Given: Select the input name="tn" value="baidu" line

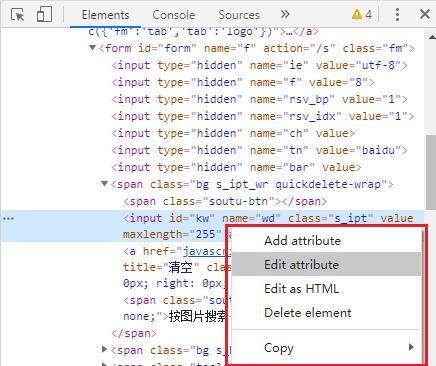Looking at the screenshot, I should click(259, 150).
